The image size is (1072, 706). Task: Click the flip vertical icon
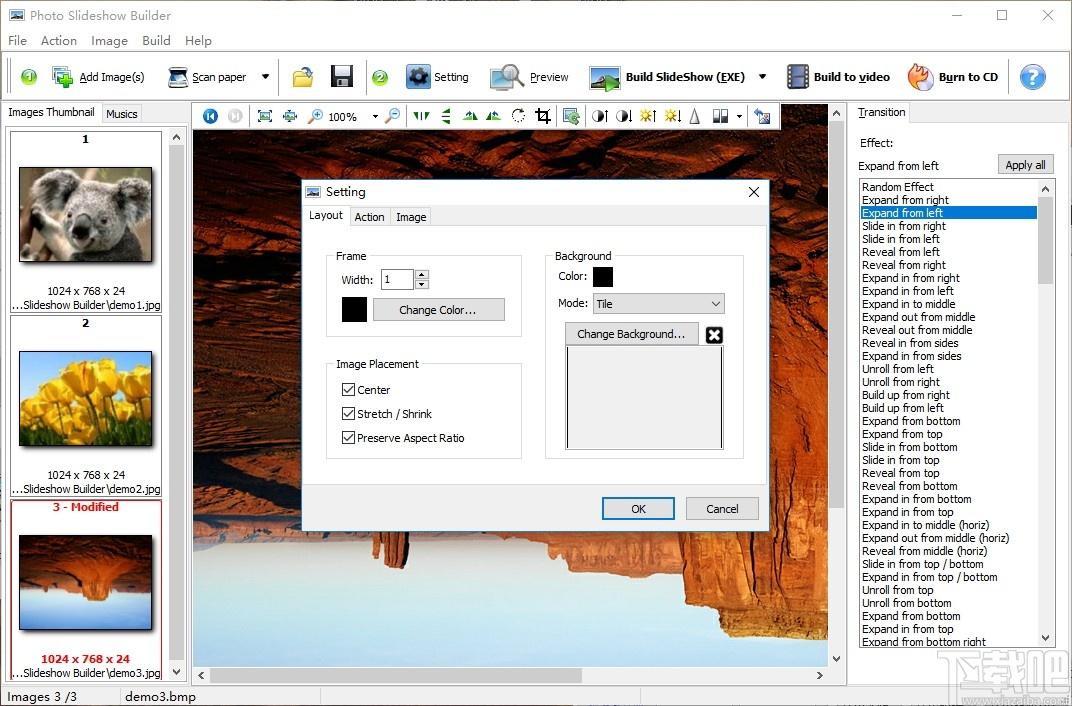446,116
